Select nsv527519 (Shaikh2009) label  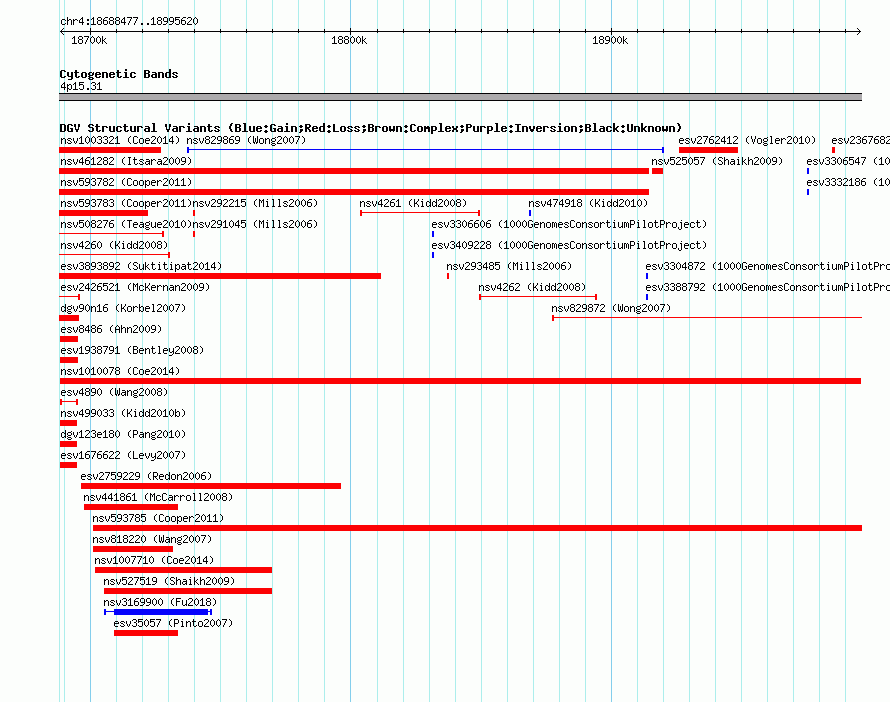pyautogui.click(x=169, y=581)
